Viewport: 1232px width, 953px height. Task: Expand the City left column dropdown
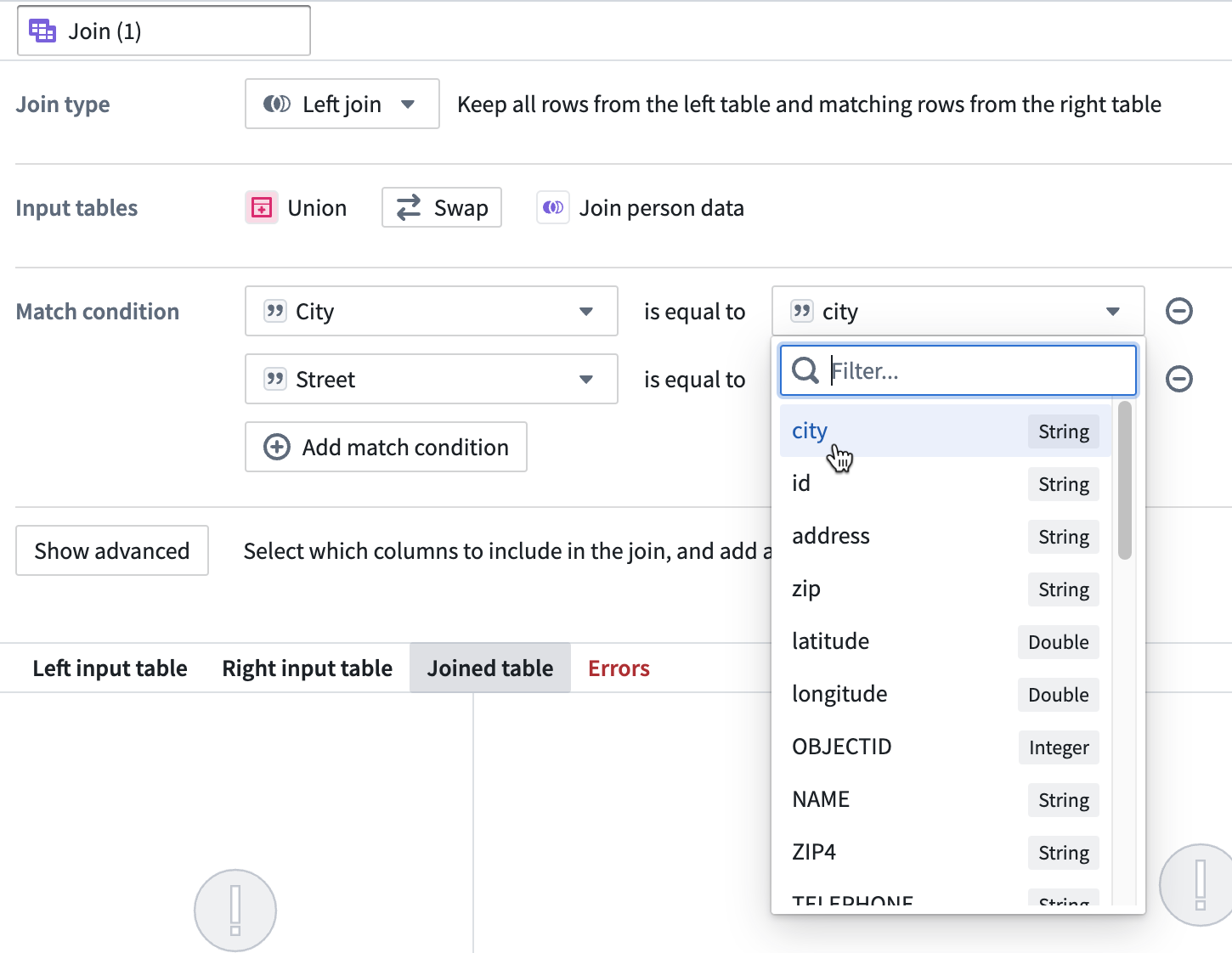point(432,311)
